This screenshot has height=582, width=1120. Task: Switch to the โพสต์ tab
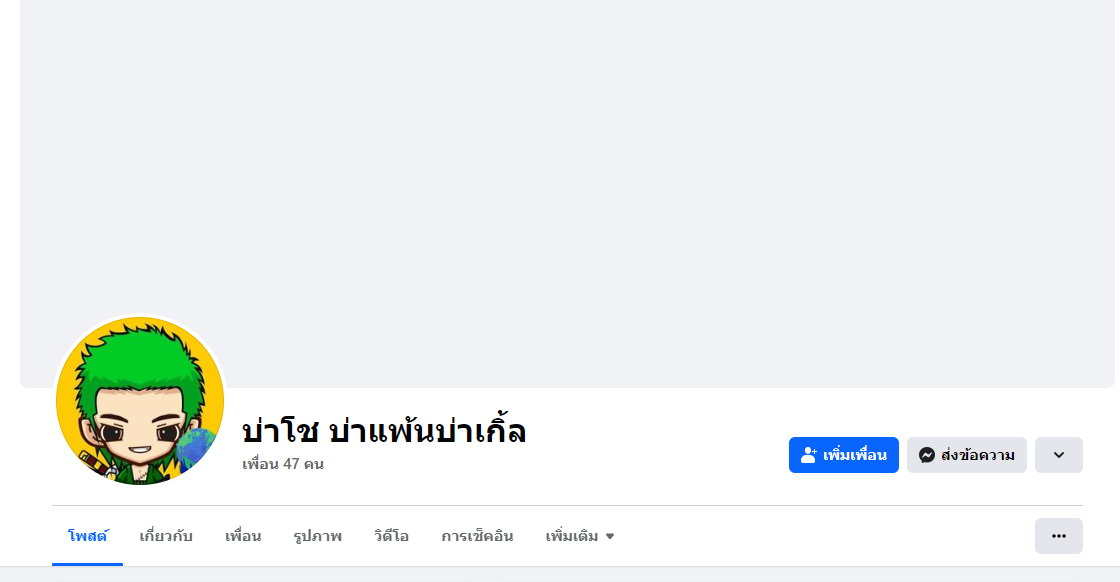coord(88,536)
